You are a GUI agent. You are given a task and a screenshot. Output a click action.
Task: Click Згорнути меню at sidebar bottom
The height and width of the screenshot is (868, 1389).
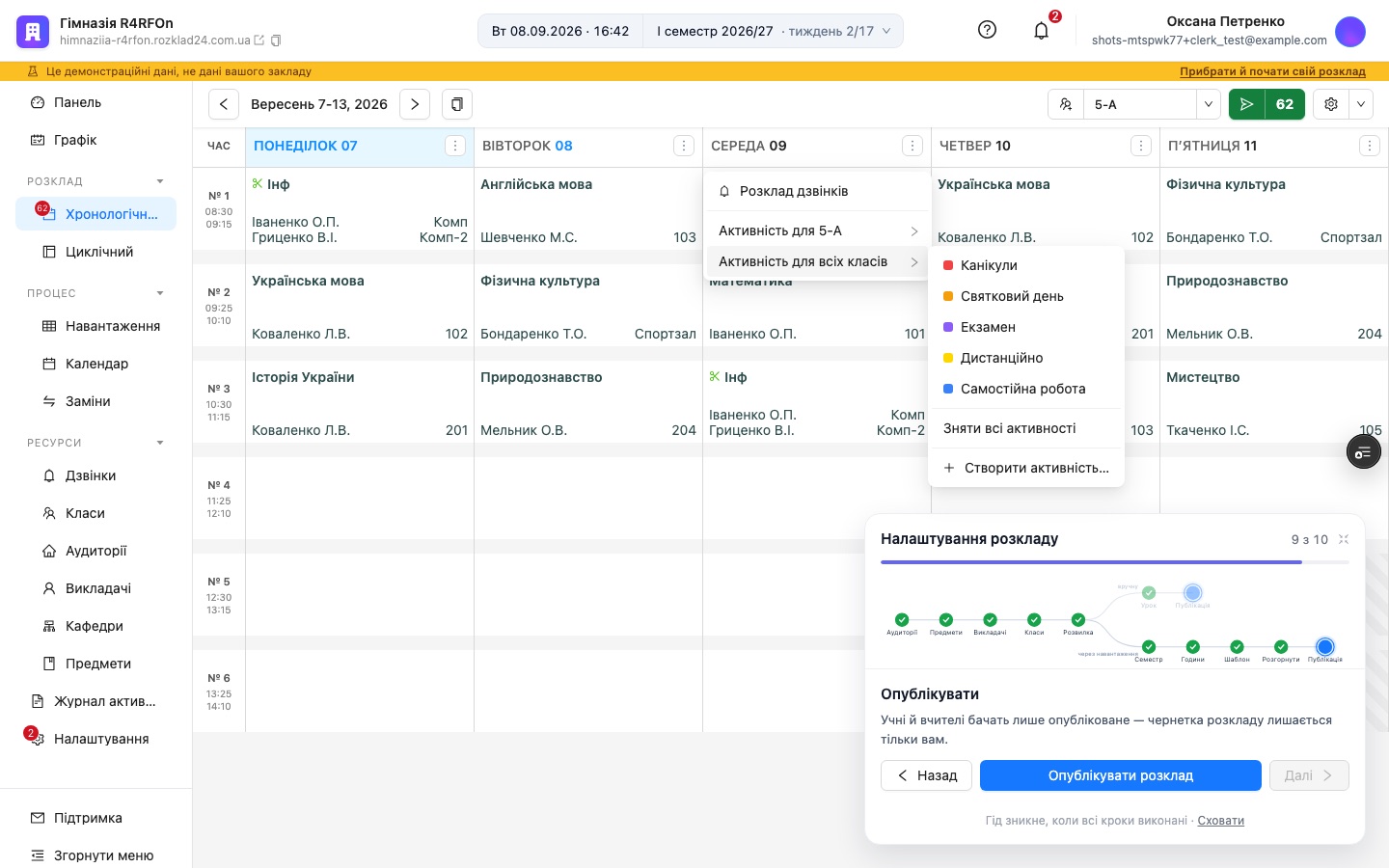pos(96,855)
